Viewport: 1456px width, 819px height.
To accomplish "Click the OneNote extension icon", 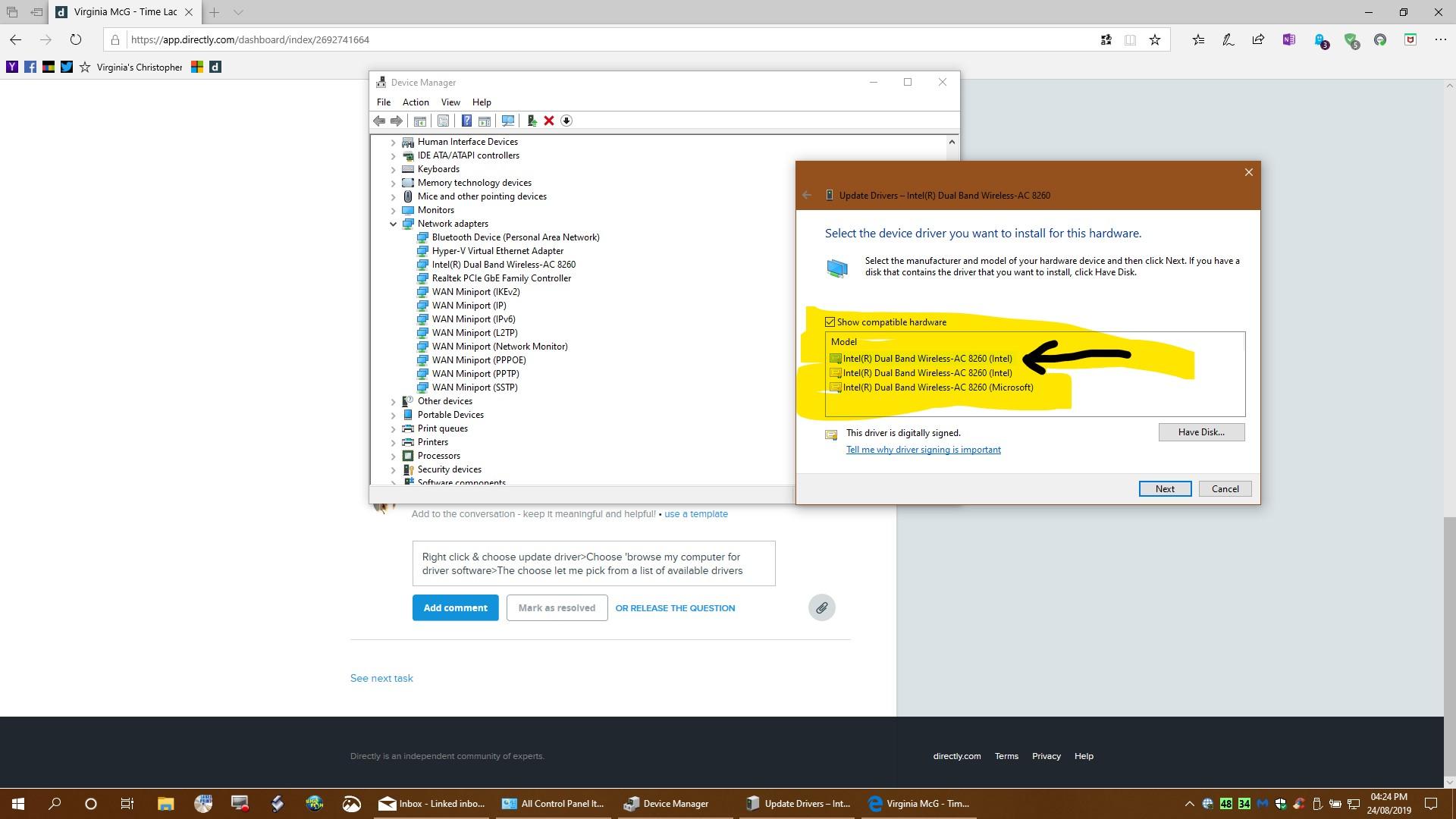I will pos(1288,40).
